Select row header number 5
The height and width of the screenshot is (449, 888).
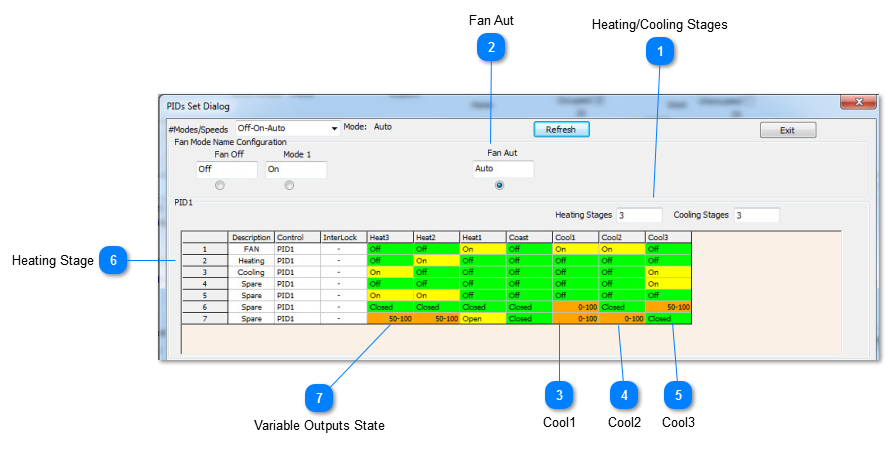pyautogui.click(x=205, y=296)
